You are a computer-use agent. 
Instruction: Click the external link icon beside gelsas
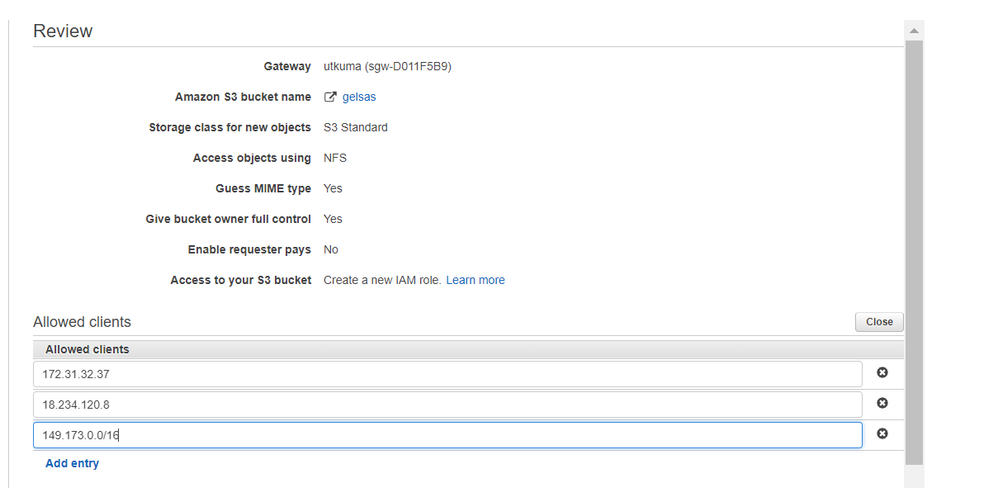point(330,97)
